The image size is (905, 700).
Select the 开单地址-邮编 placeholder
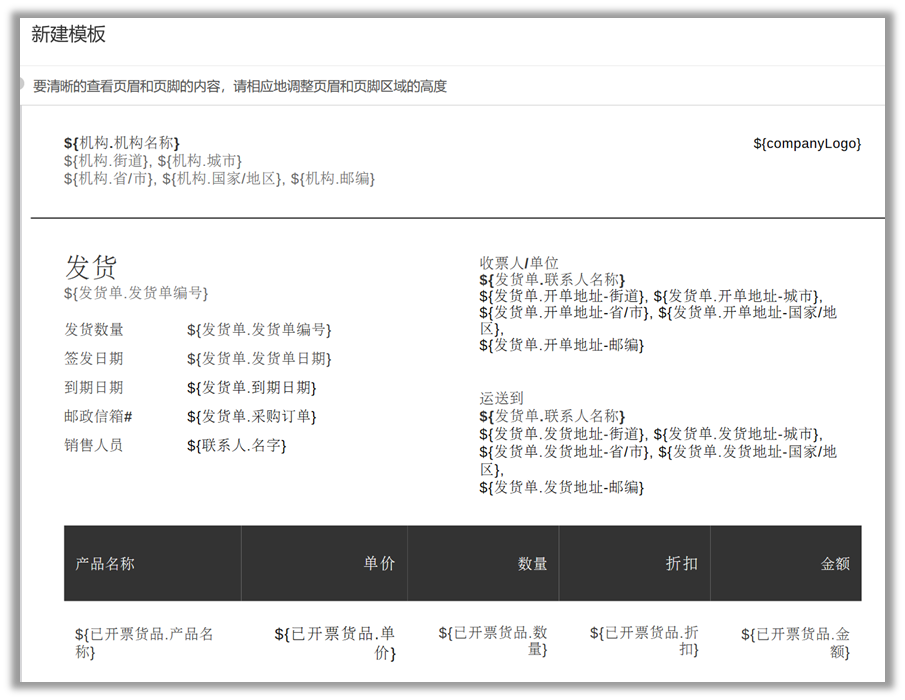[x=561, y=345]
